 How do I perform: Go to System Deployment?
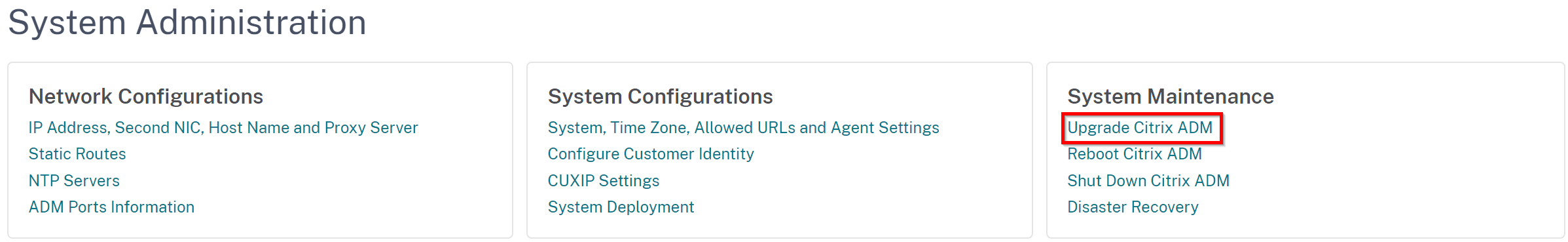(621, 207)
